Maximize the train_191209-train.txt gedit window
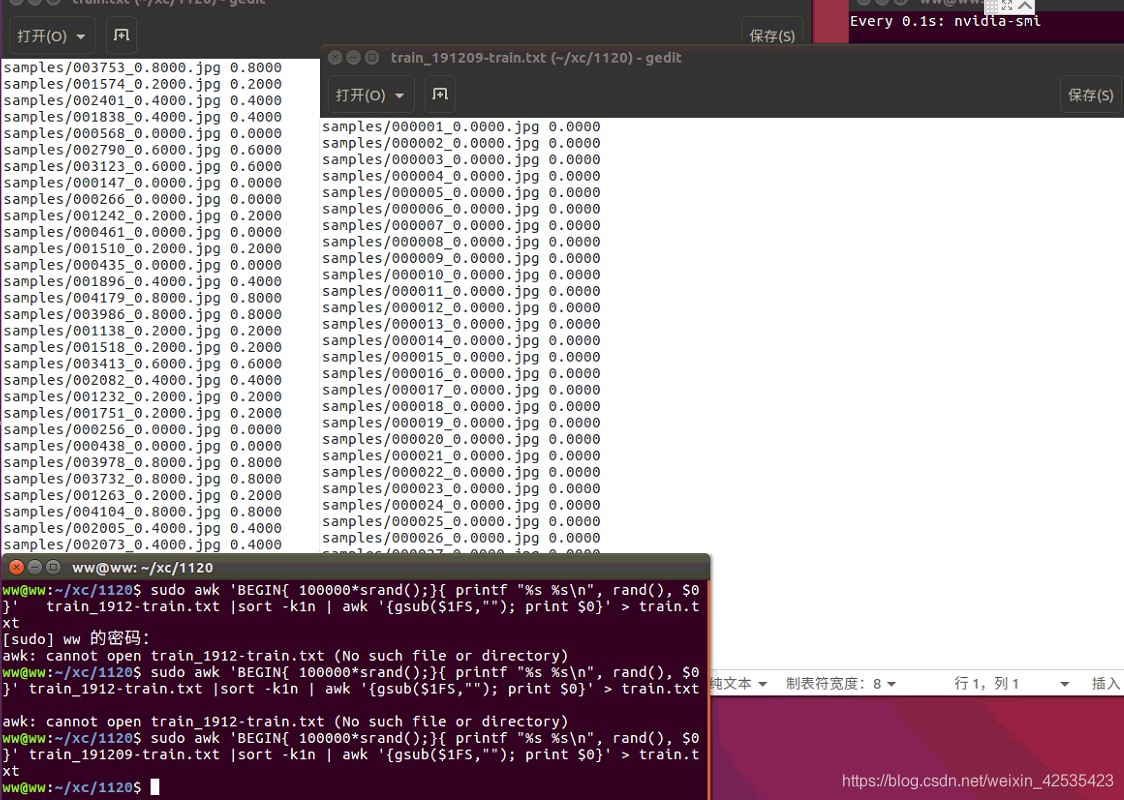The image size is (1124, 800). coord(372,57)
